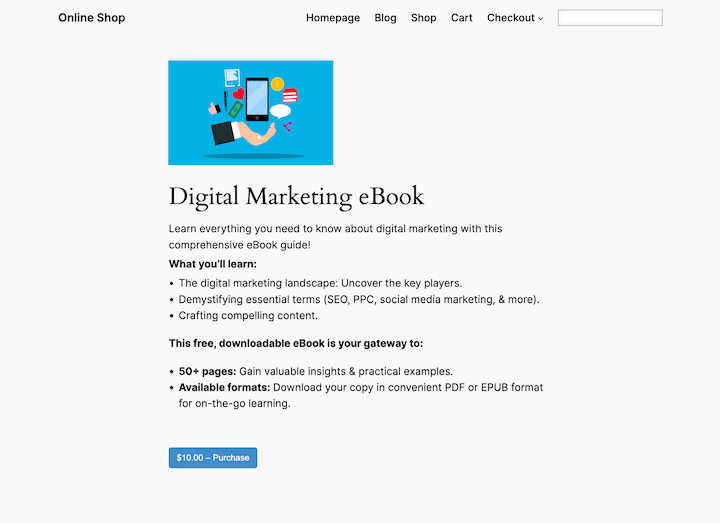Expand the Checkout submenu chevron
720x523 pixels.
point(541,18)
